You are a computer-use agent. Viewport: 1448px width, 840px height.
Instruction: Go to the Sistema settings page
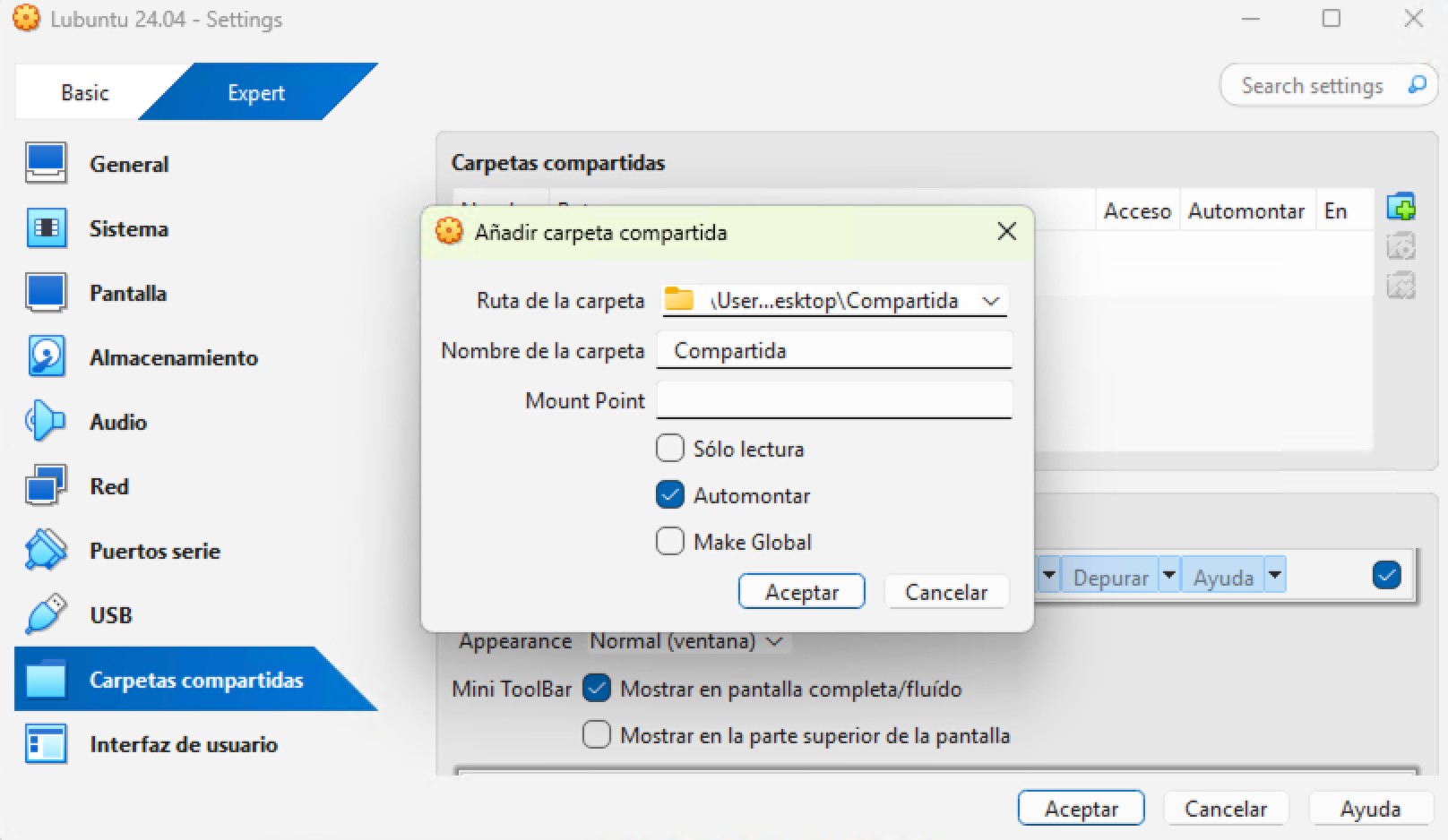tap(195, 228)
